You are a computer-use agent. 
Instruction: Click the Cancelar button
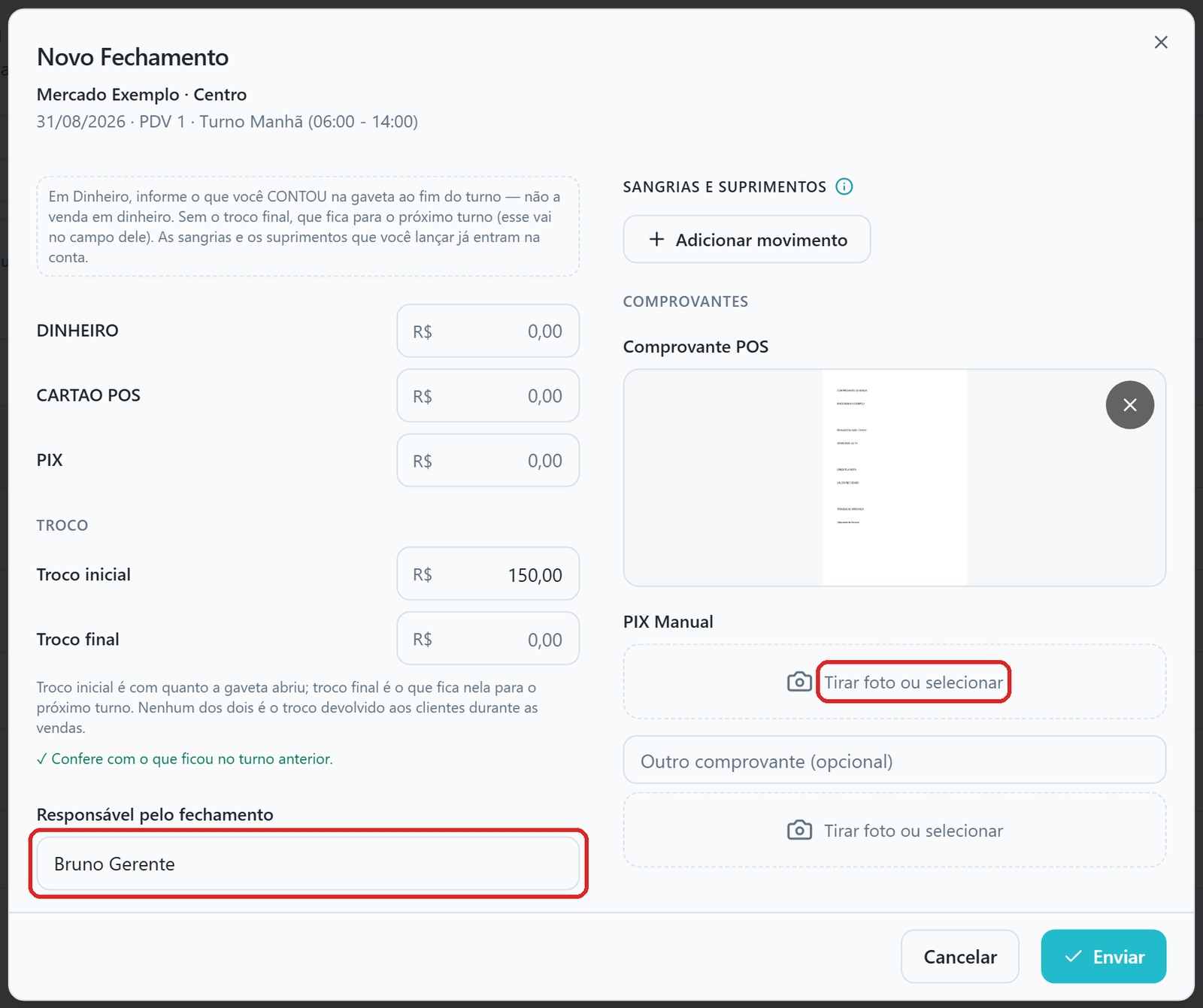(x=960, y=956)
